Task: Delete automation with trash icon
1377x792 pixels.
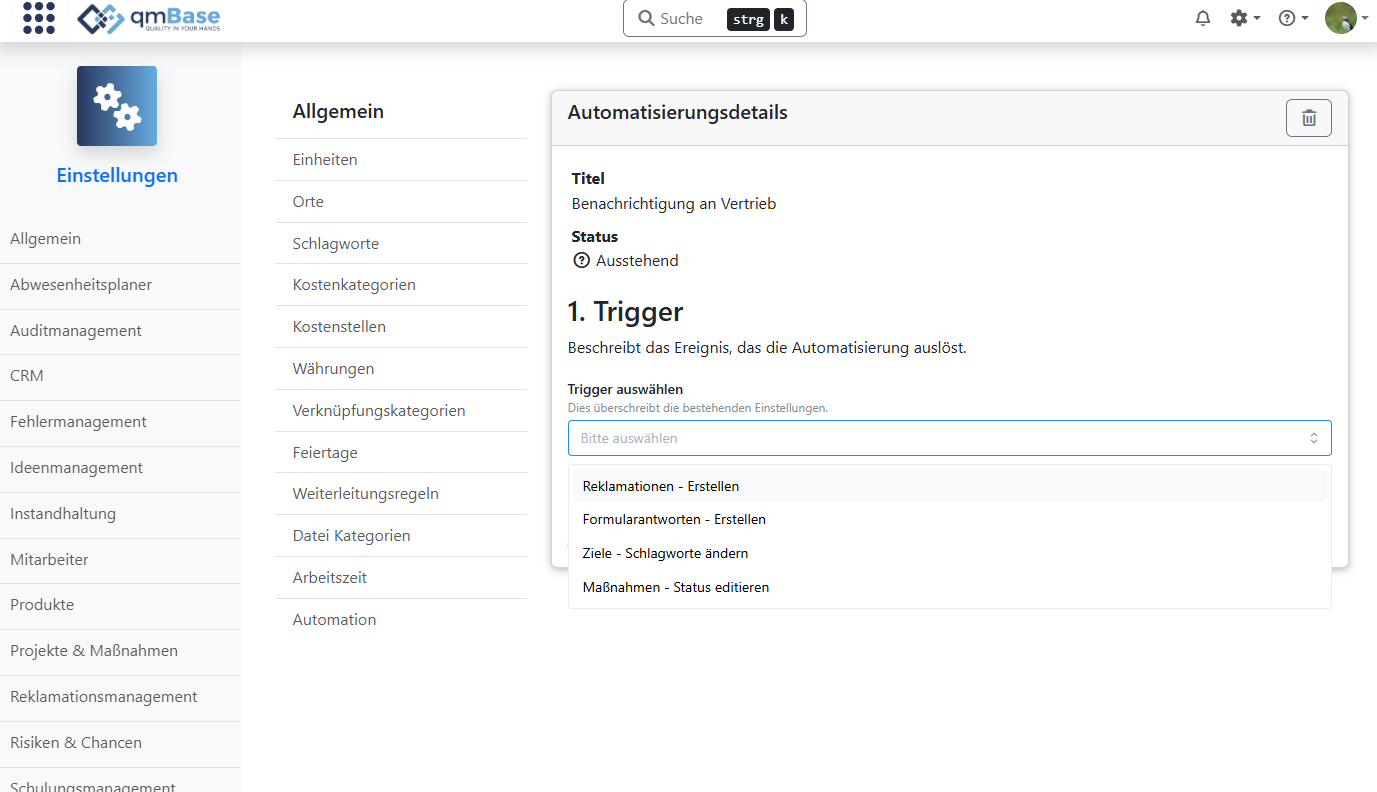Action: [x=1308, y=118]
